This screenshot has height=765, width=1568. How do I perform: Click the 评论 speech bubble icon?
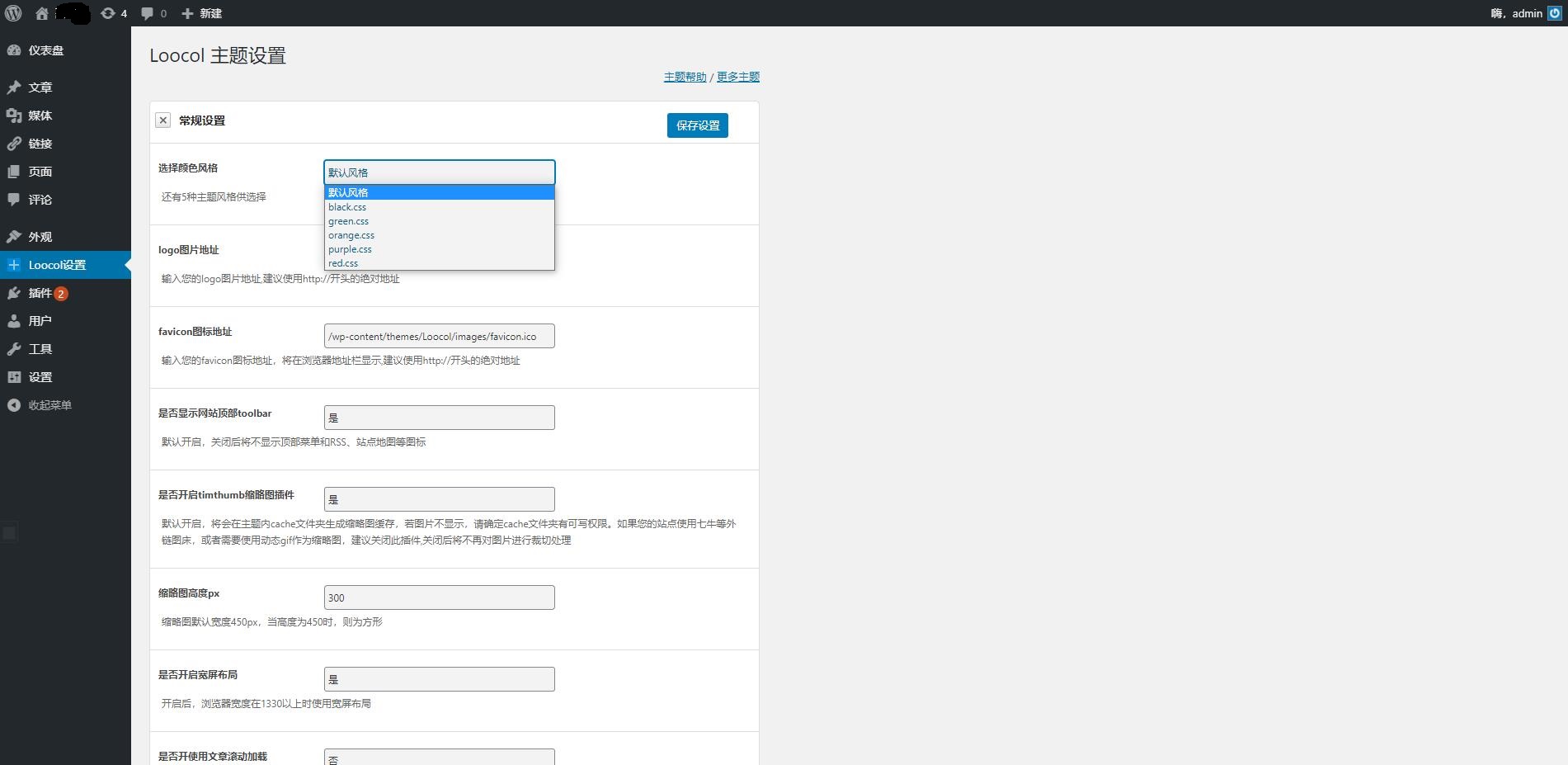point(14,200)
